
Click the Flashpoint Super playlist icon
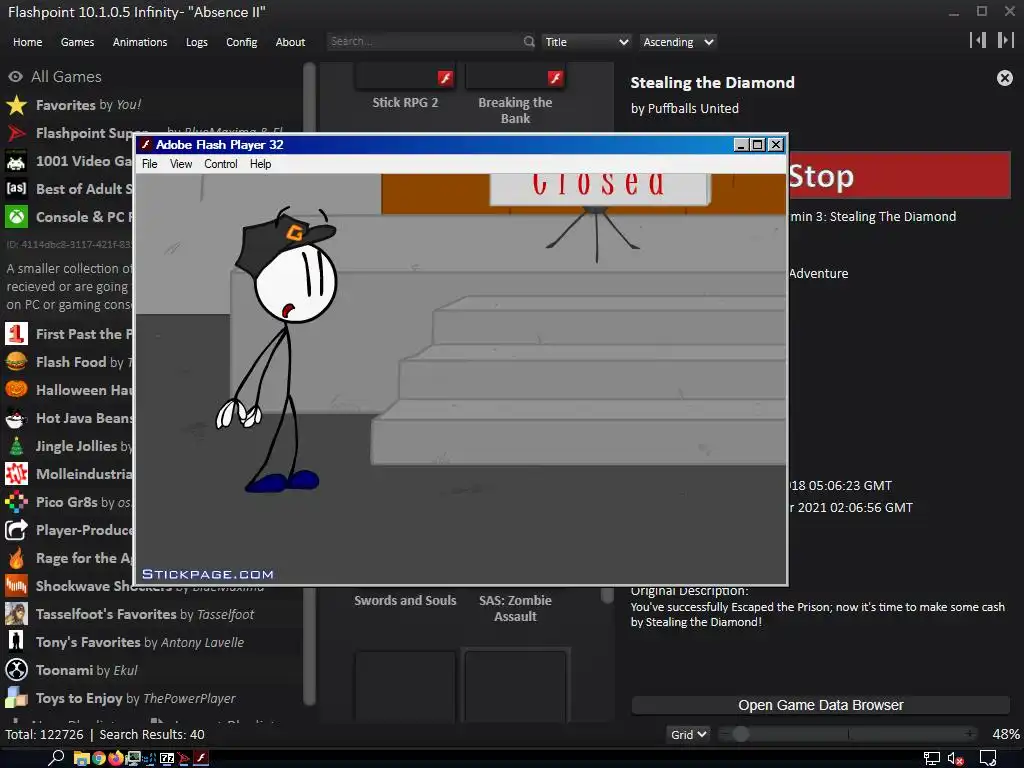16,133
